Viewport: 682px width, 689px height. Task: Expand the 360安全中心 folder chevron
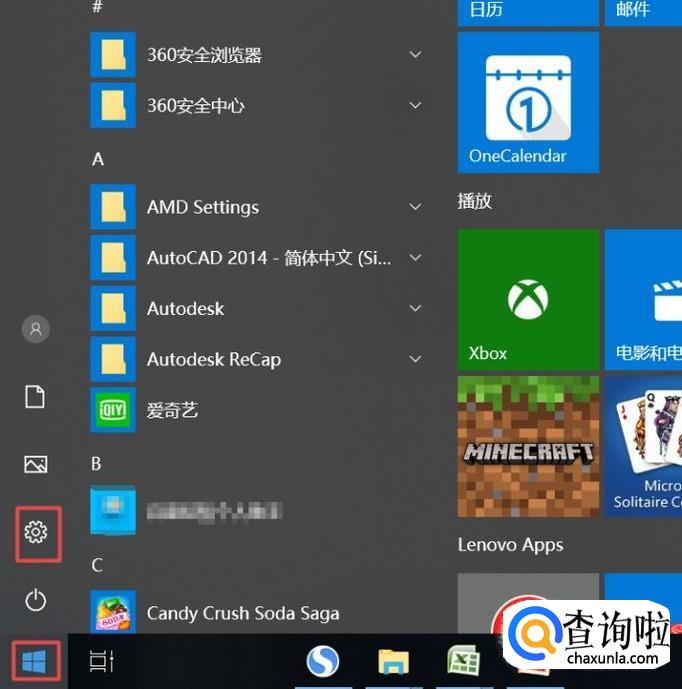415,105
